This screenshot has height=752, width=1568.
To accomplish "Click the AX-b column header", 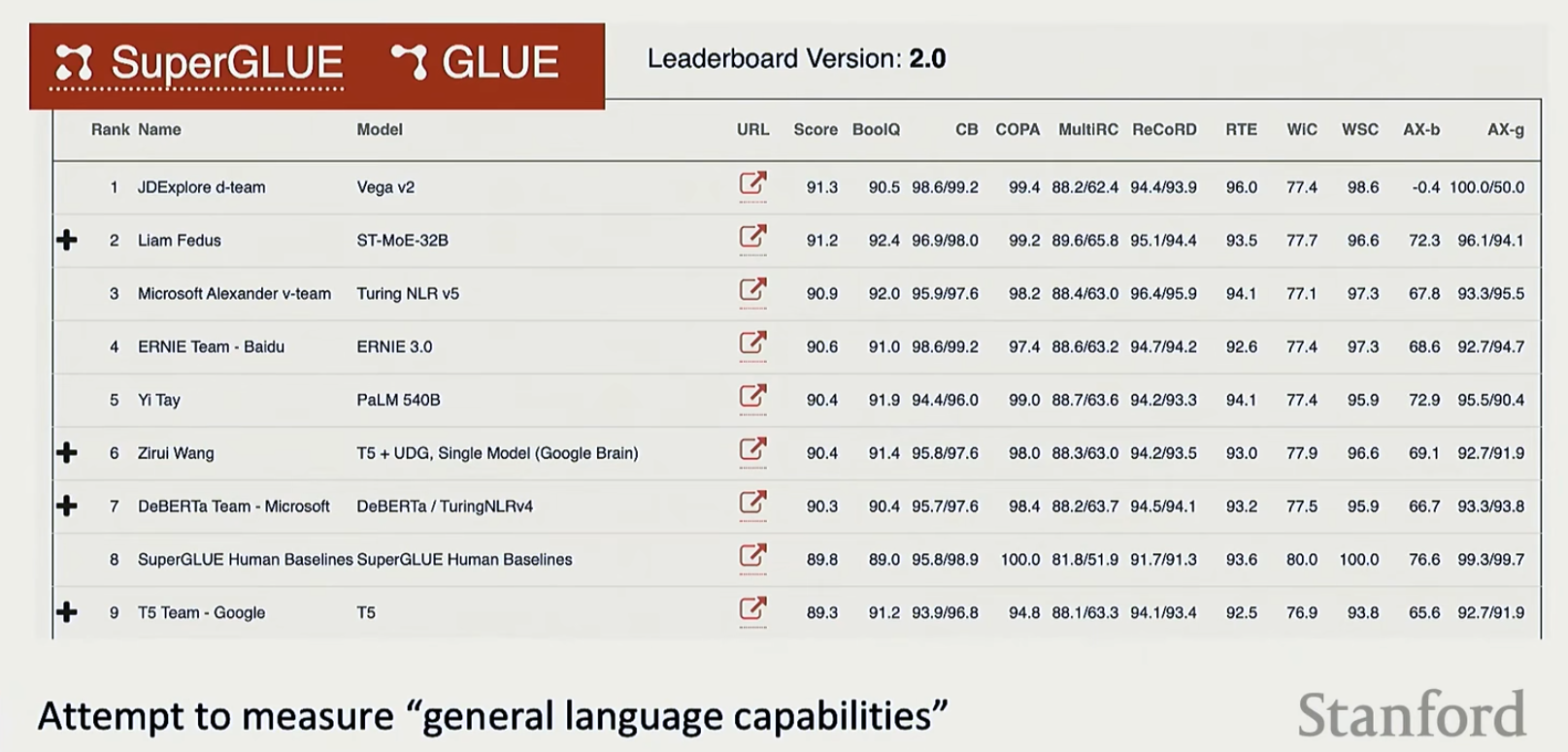I will pyautogui.click(x=1421, y=129).
